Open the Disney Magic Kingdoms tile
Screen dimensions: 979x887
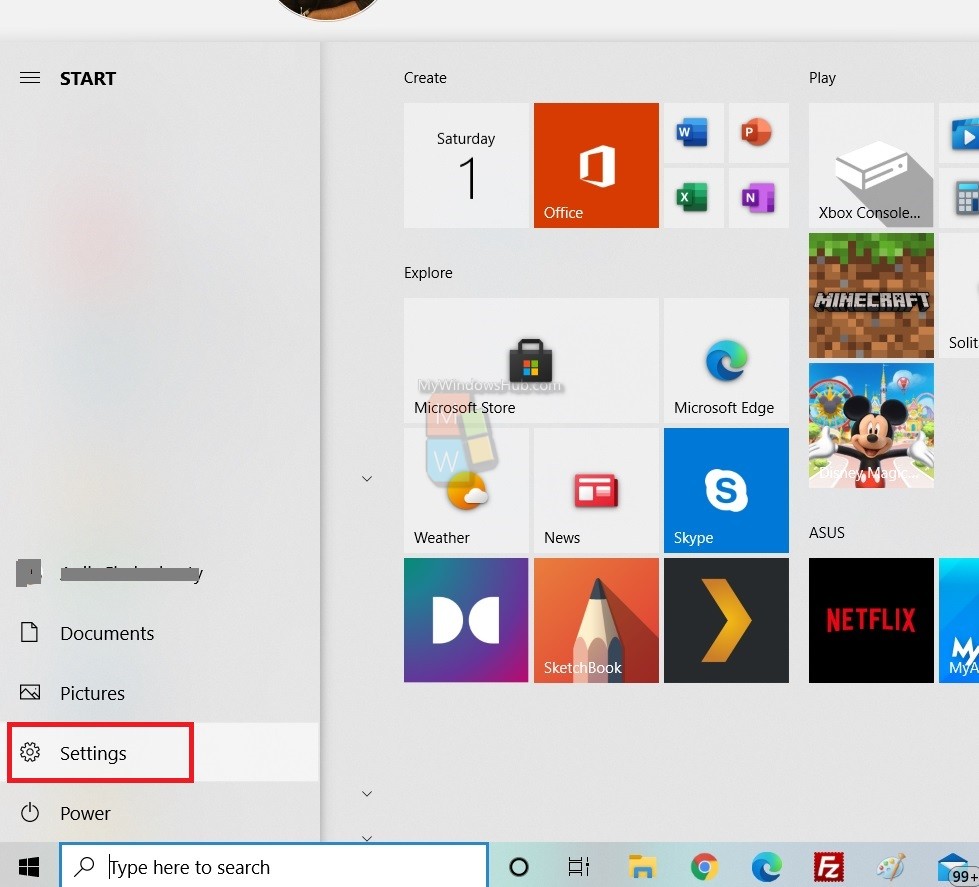pyautogui.click(x=871, y=425)
